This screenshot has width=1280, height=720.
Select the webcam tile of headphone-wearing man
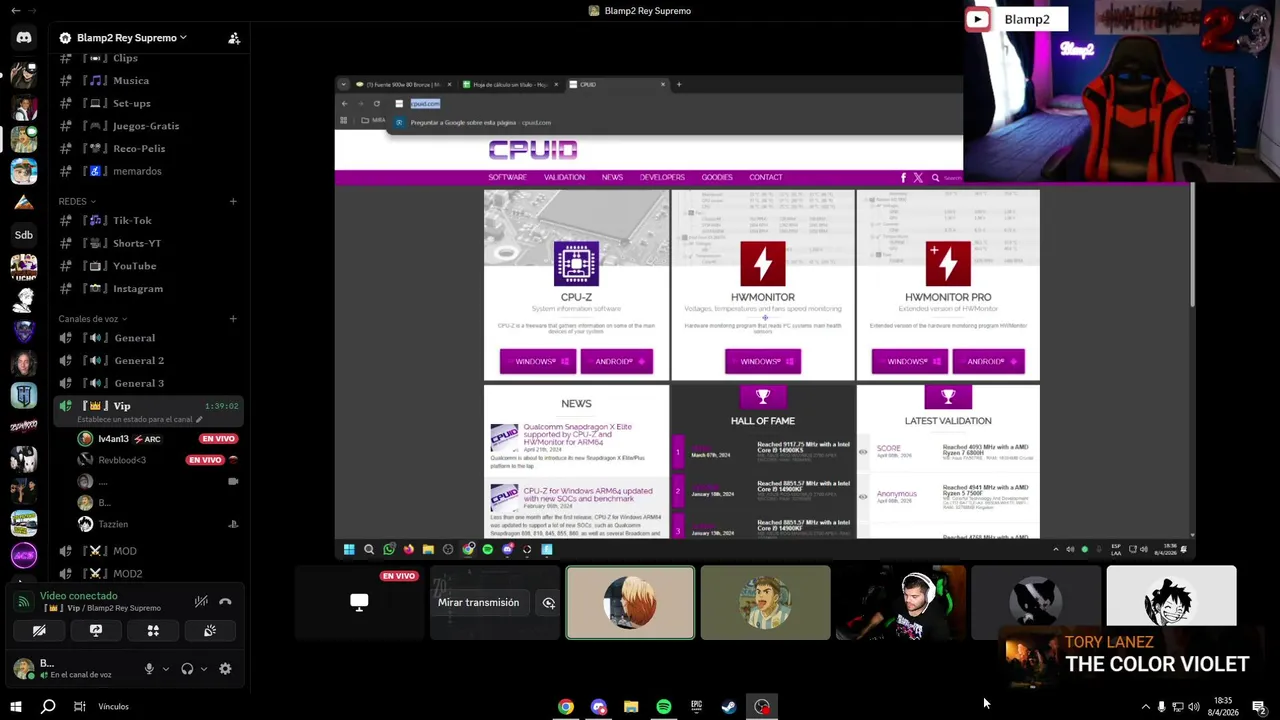(x=900, y=603)
